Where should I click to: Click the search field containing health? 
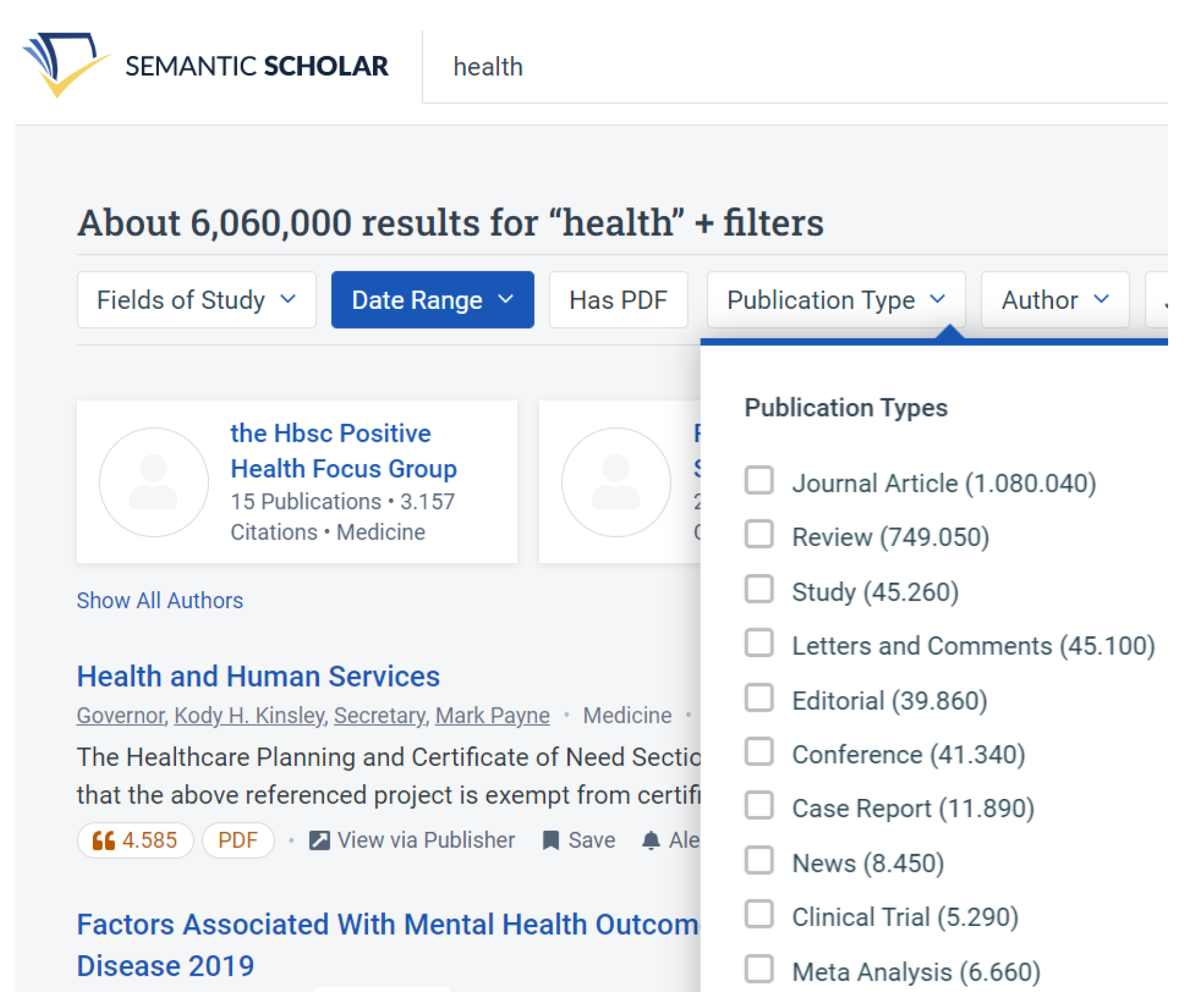[763, 67]
